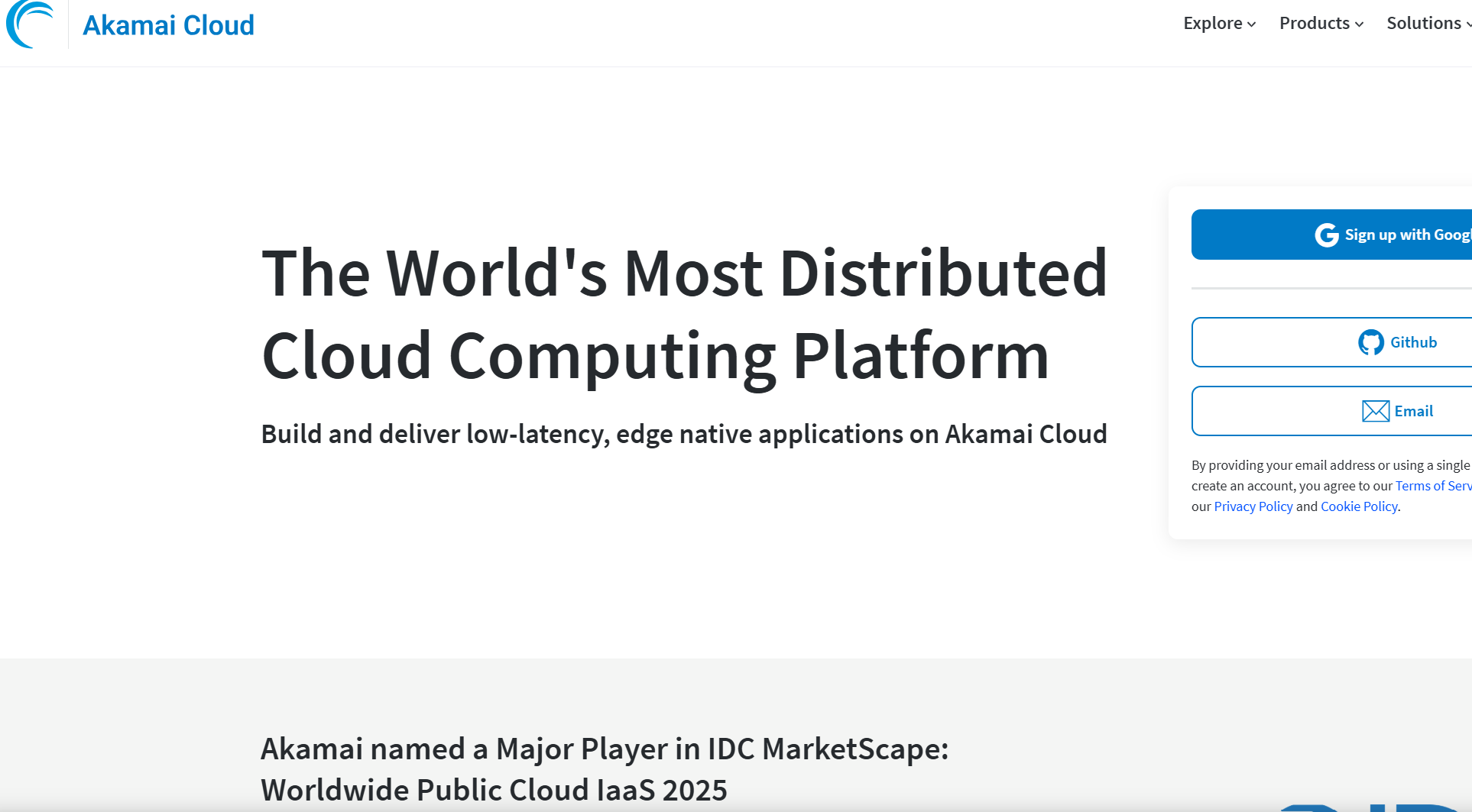Visit the Cookie Policy link

[x=1358, y=506]
